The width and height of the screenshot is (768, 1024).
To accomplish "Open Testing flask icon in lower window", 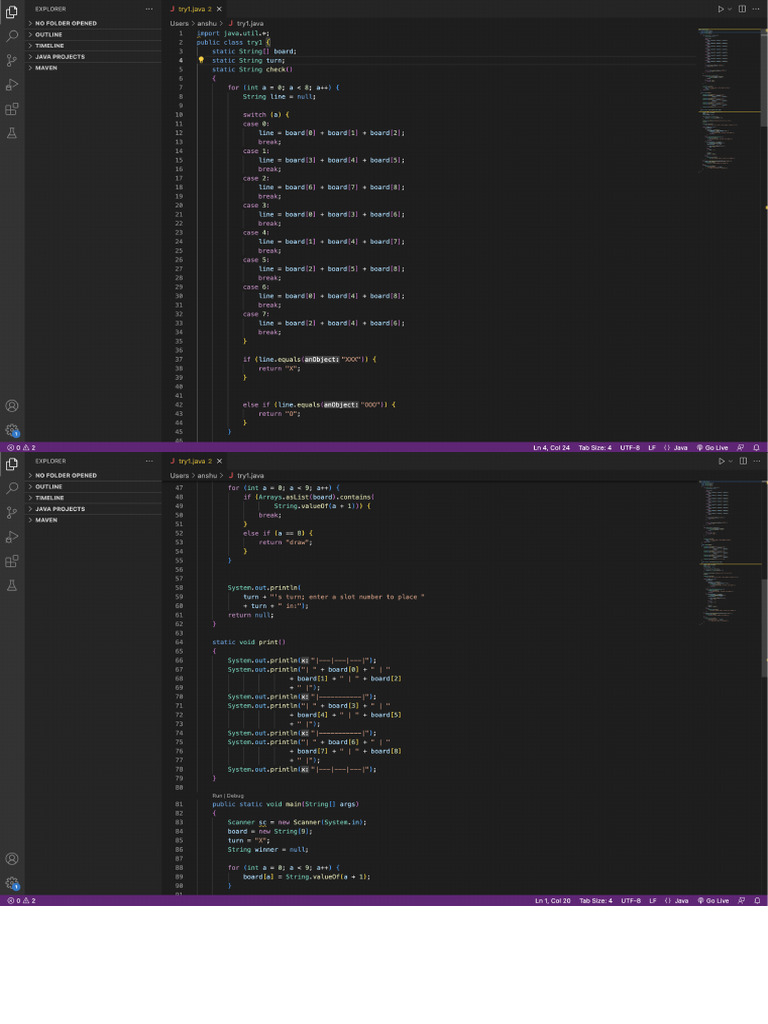I will point(12,586).
